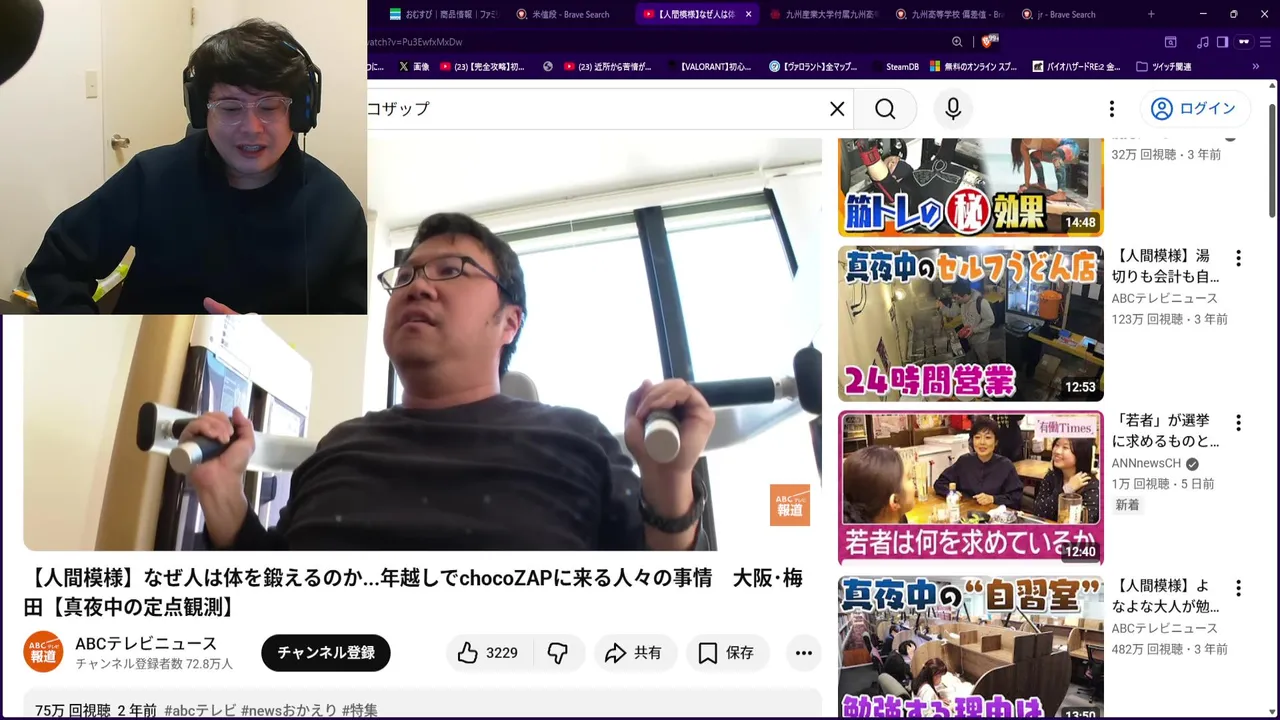Open the X 画像 bookmark
Screen dimensions: 1280x720
pos(413,67)
